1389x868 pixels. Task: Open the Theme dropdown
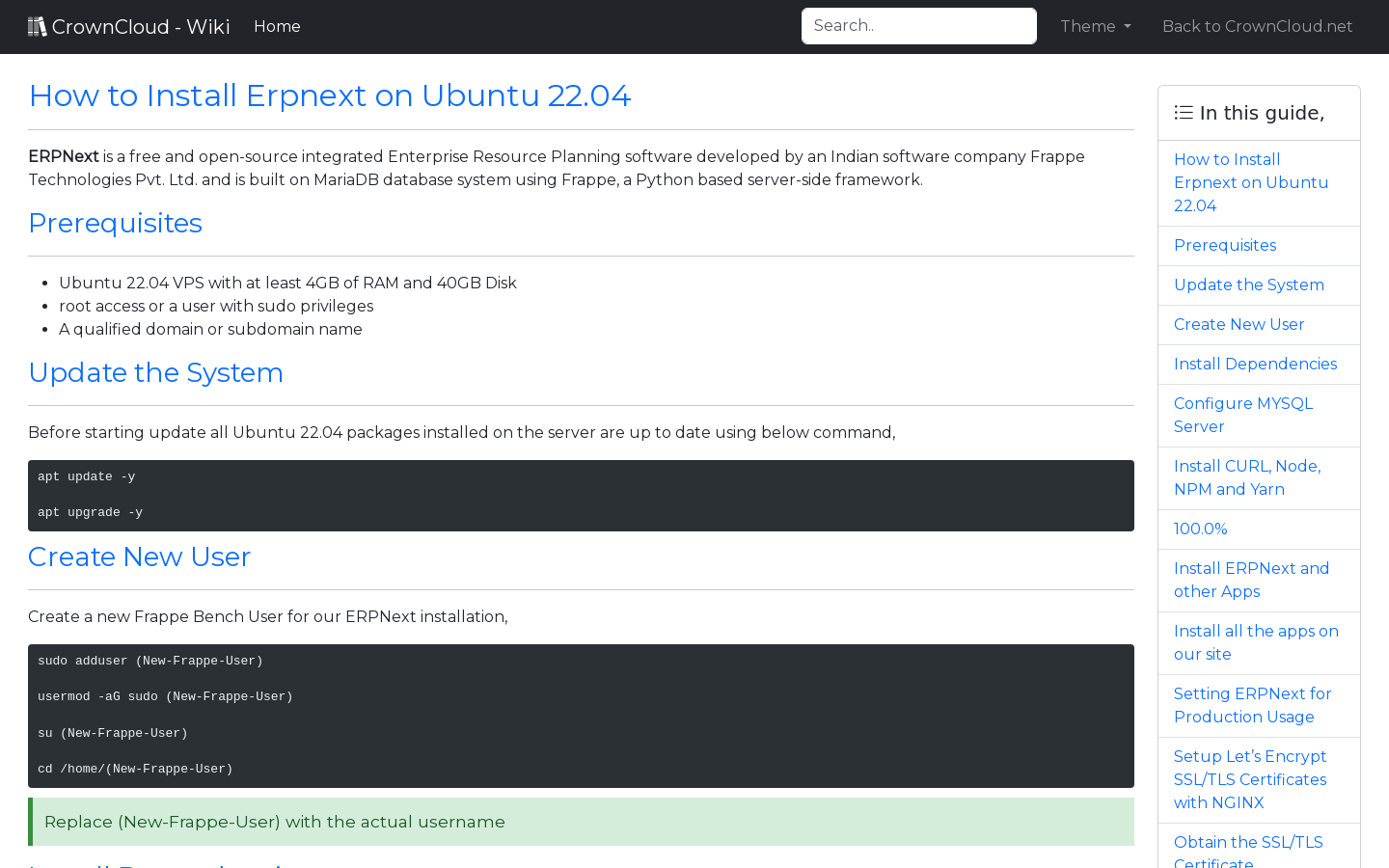coord(1095,26)
